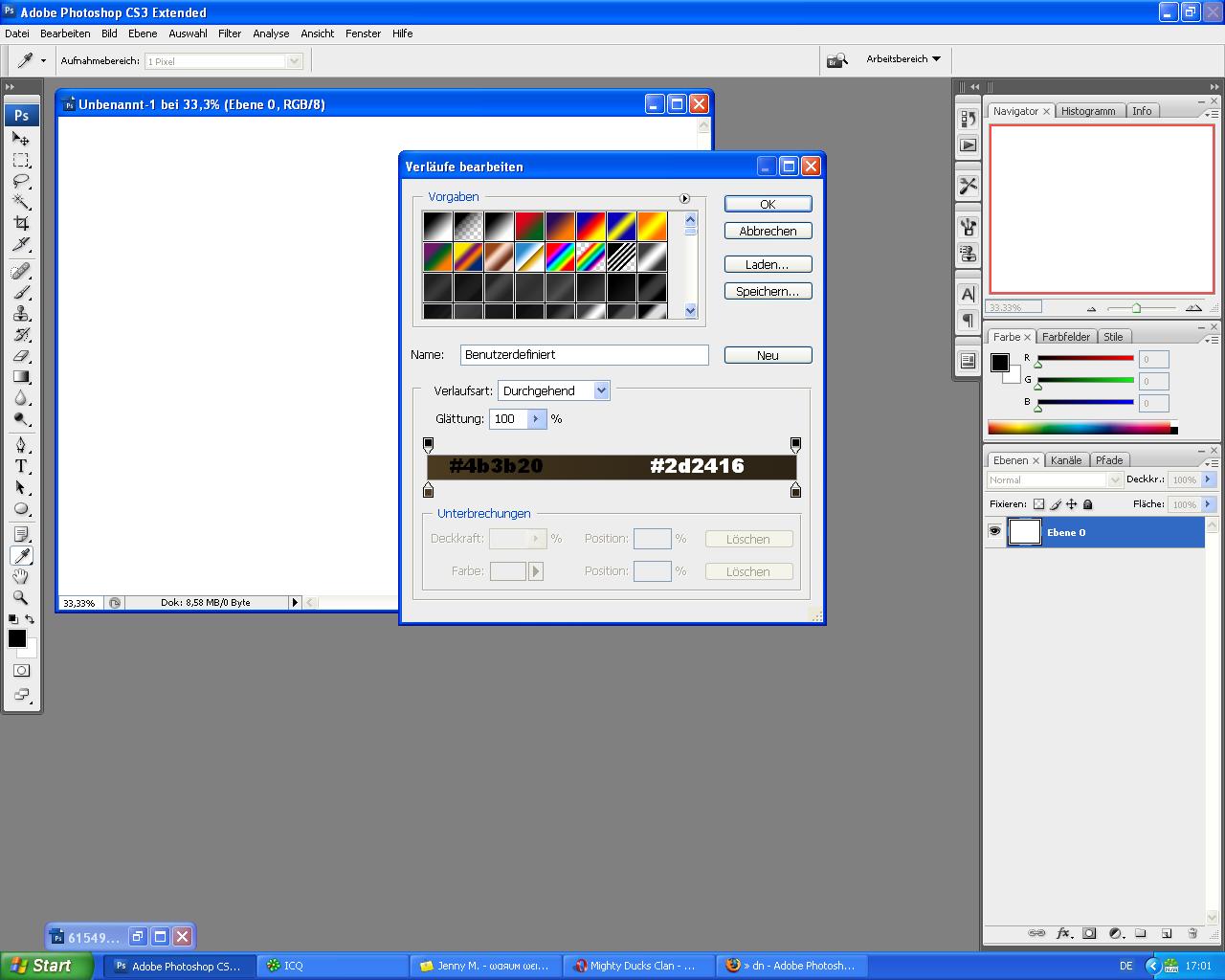Click the gradient Name text field
This screenshot has width=1225, height=980.
click(x=584, y=355)
